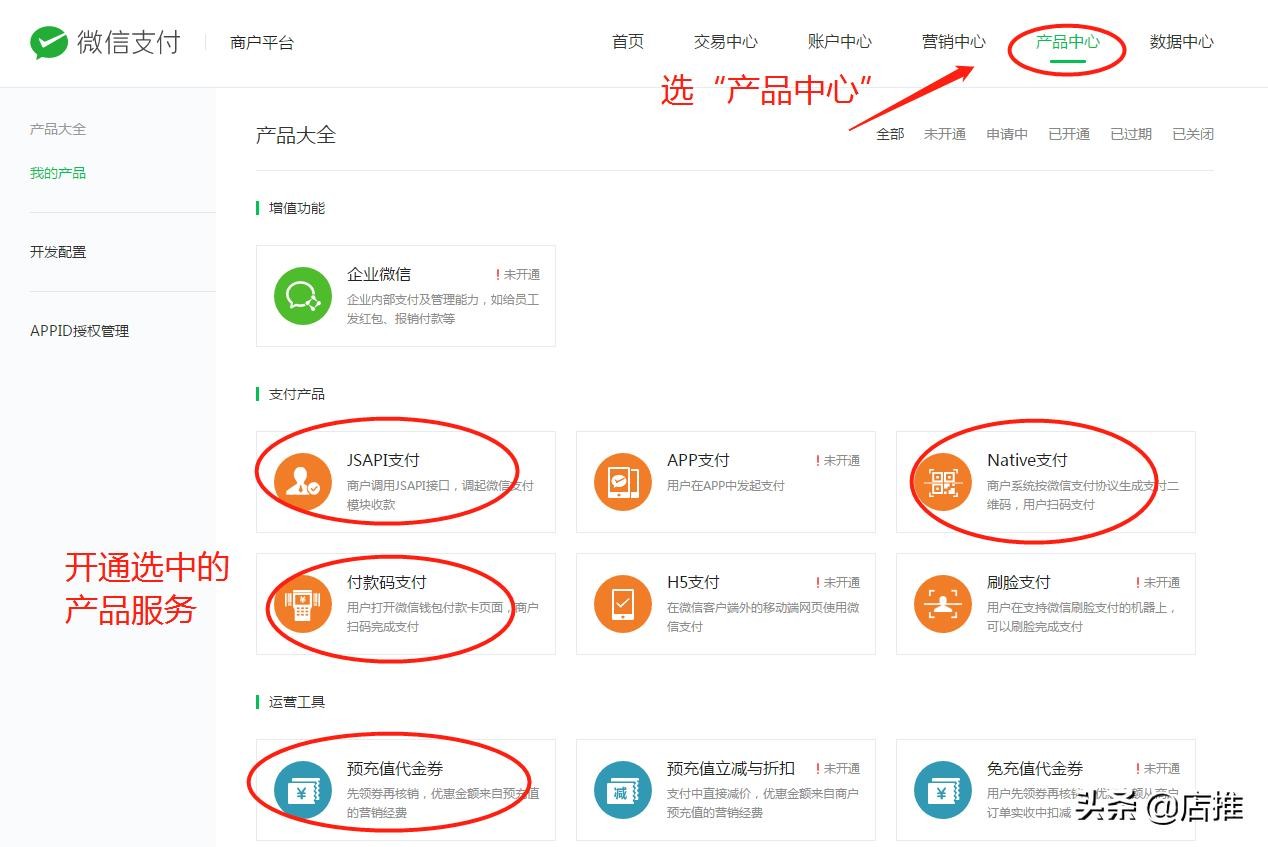
Task: Switch to 账户中心 menu
Action: pos(839,42)
